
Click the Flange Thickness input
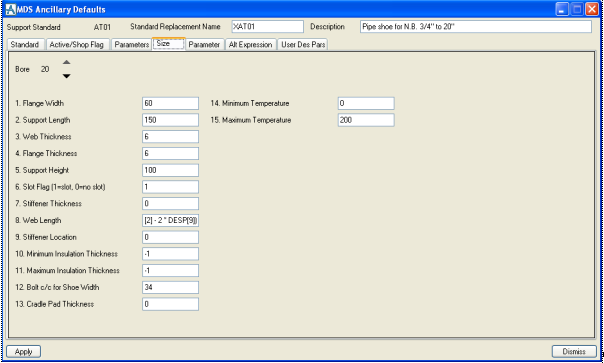[170, 153]
